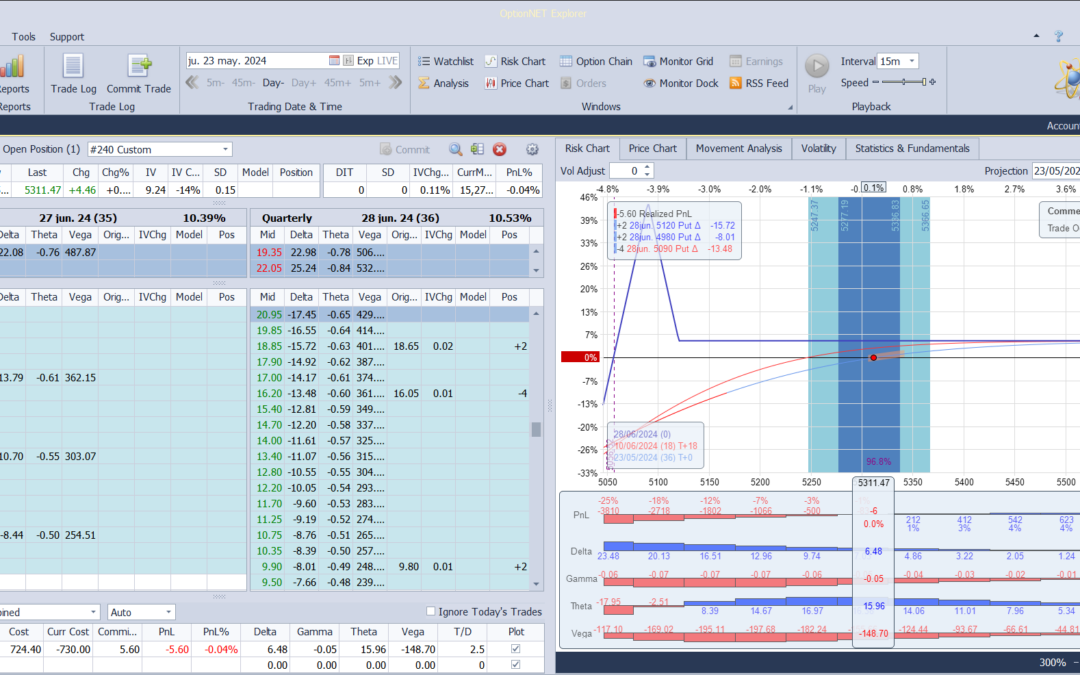Open the Watchlist window
The width and height of the screenshot is (1080, 675).
(444, 61)
